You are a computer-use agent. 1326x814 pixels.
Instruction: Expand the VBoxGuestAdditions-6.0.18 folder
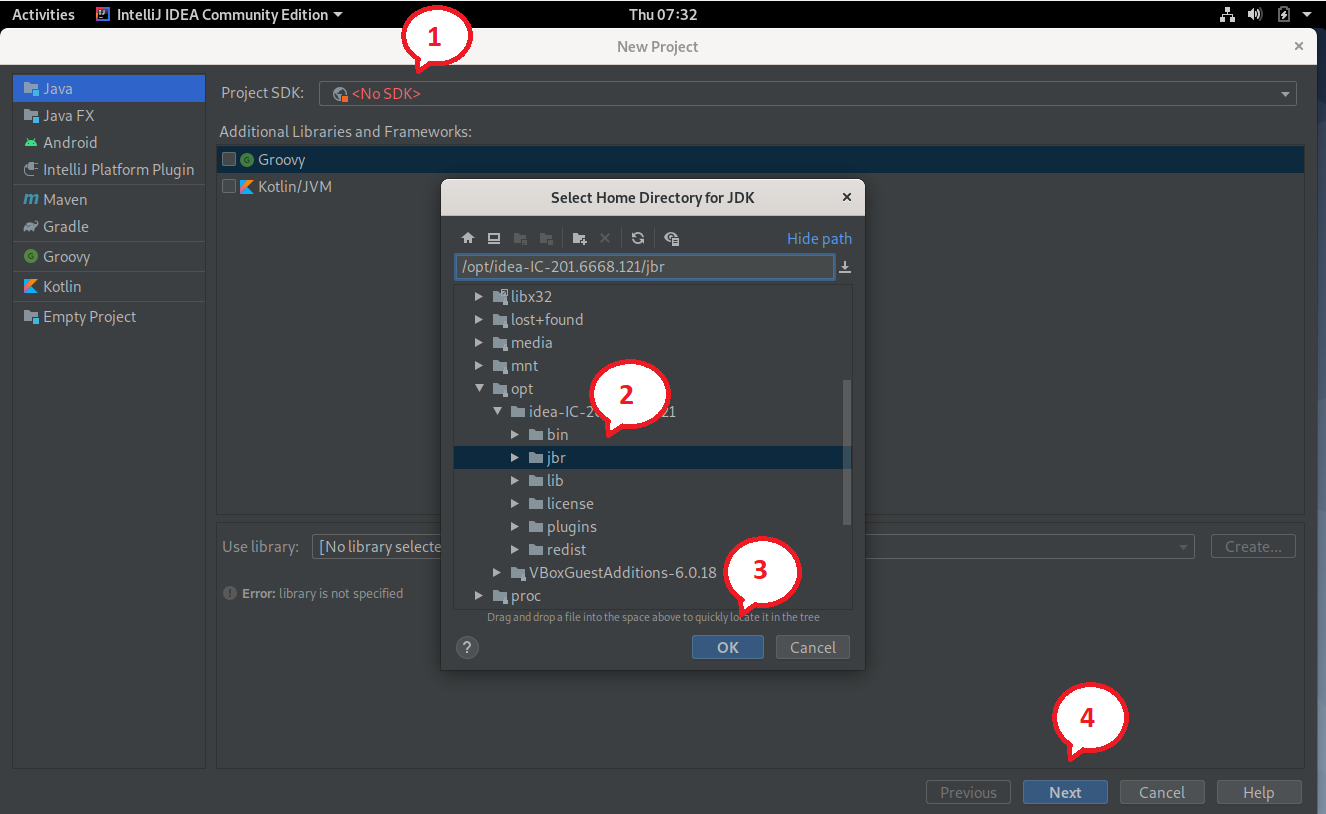(497, 572)
